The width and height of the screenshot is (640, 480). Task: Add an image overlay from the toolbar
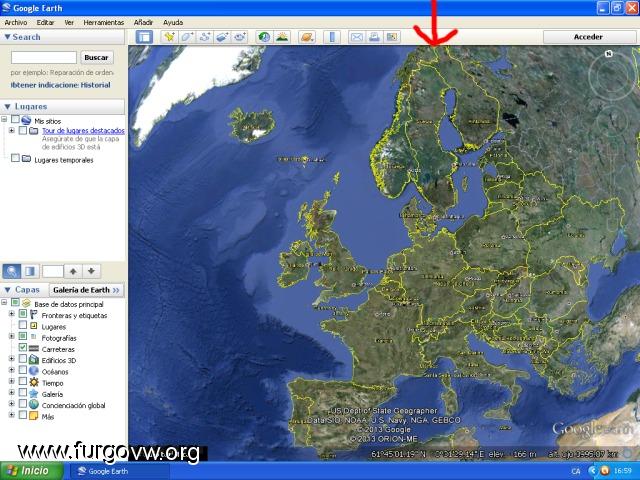point(222,37)
